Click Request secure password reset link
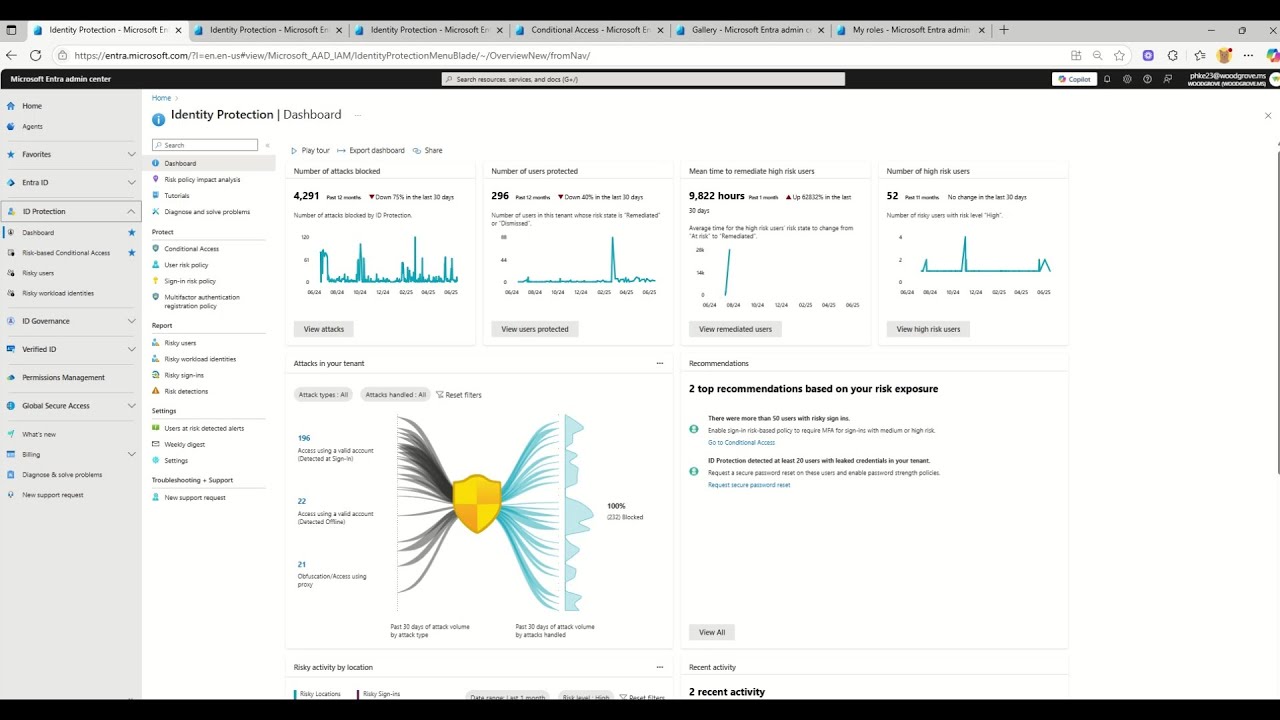Viewport: 1280px width, 720px height. point(749,485)
